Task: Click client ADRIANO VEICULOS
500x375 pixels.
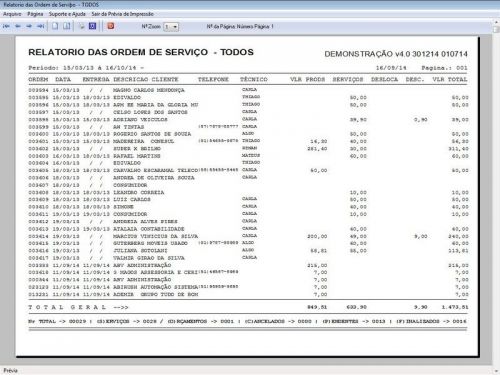Action: click(140, 120)
